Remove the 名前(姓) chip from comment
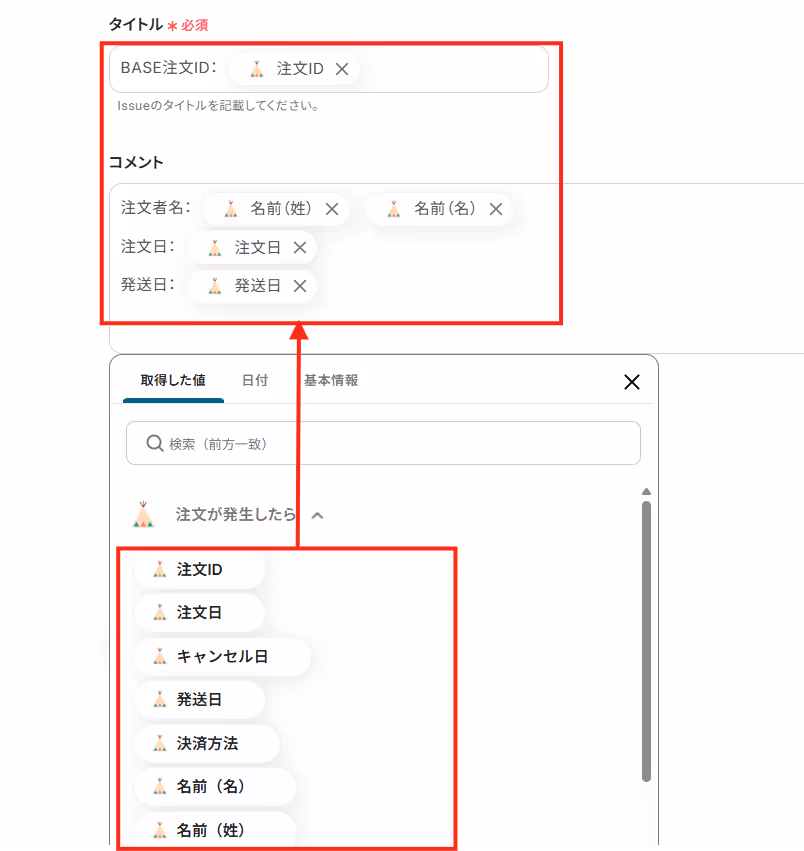Image resolution: width=804 pixels, height=851 pixels. point(332,209)
